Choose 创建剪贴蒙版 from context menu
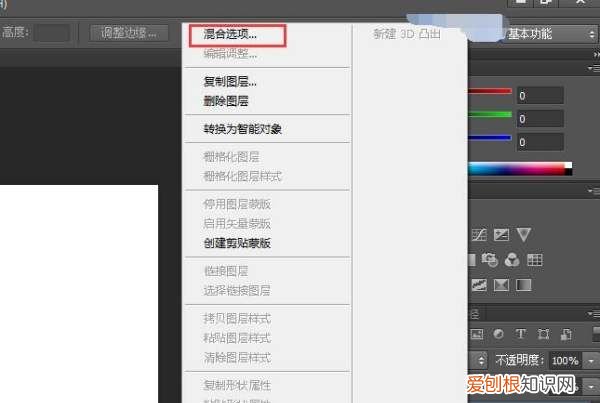 pyautogui.click(x=237, y=243)
